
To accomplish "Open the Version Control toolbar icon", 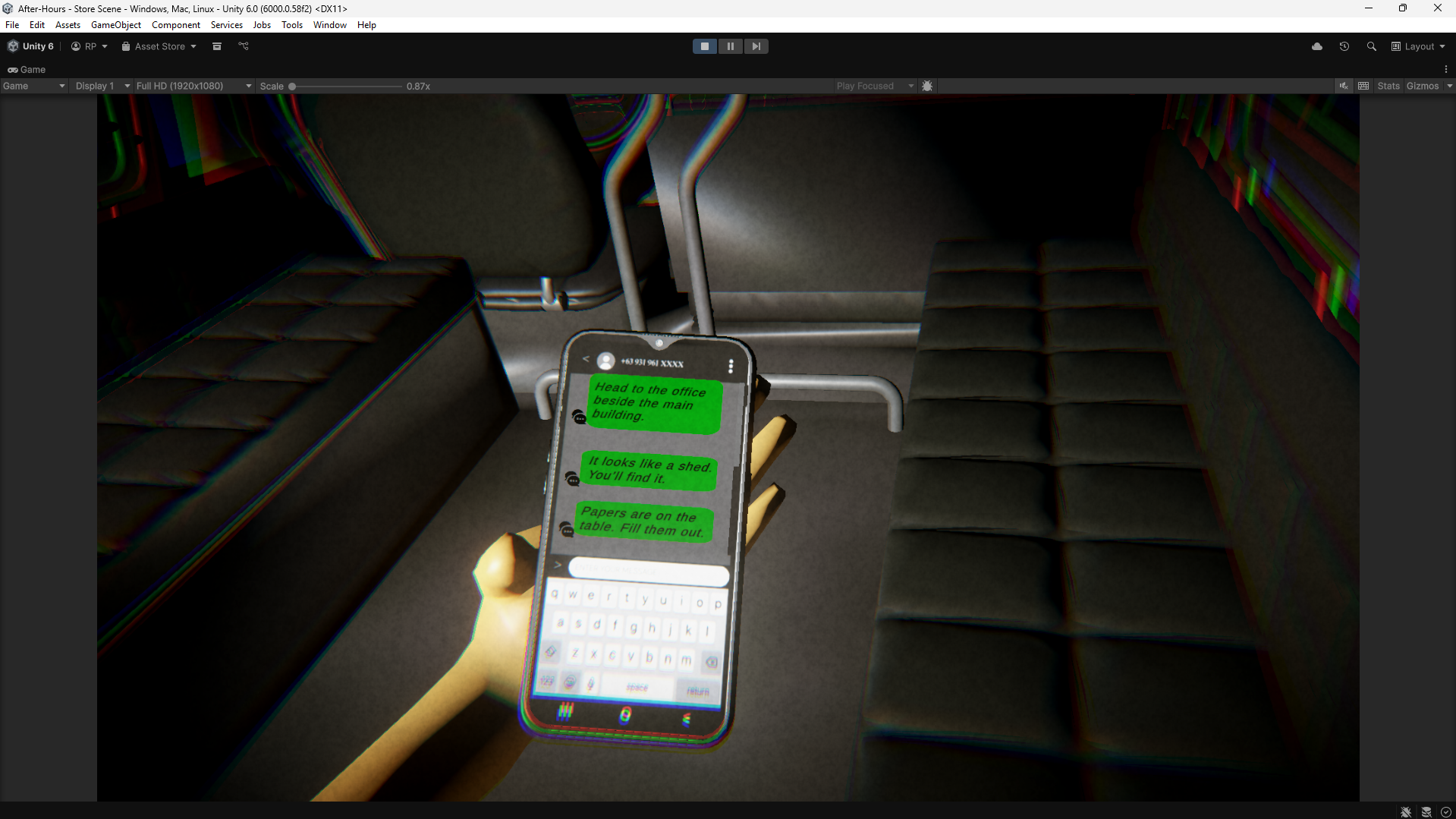I will point(244,46).
